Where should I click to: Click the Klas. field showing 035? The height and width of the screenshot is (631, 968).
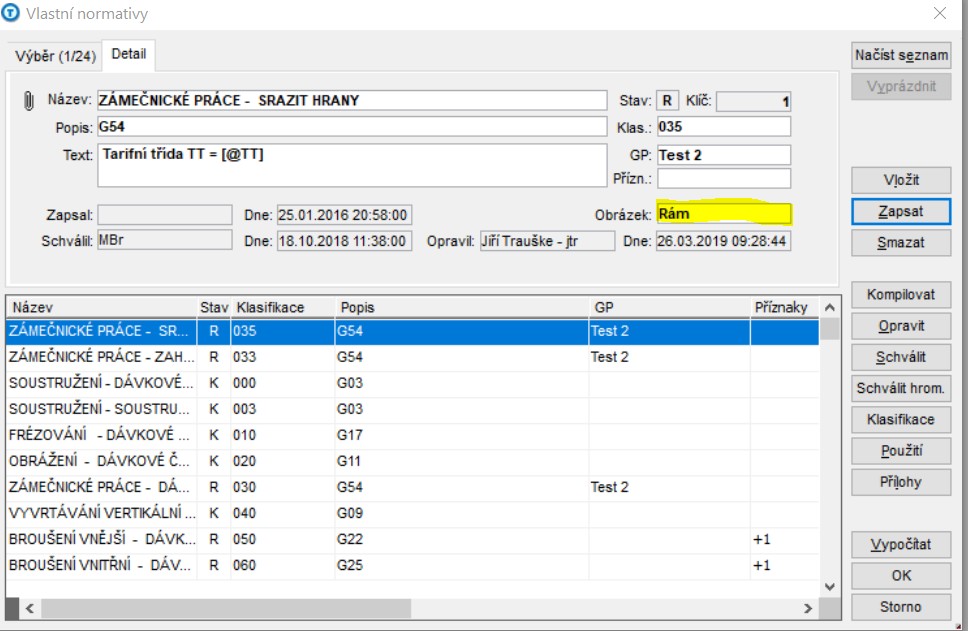pos(724,127)
